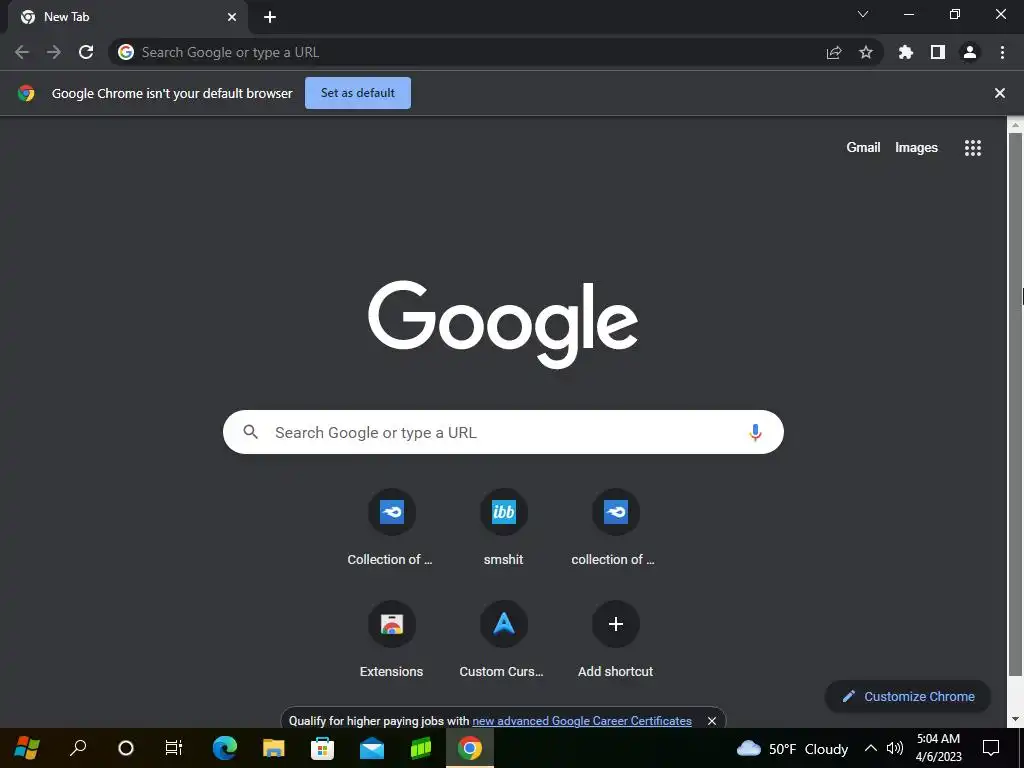The width and height of the screenshot is (1024, 768).
Task: Open Microsoft Store from taskbar
Action: [323, 748]
